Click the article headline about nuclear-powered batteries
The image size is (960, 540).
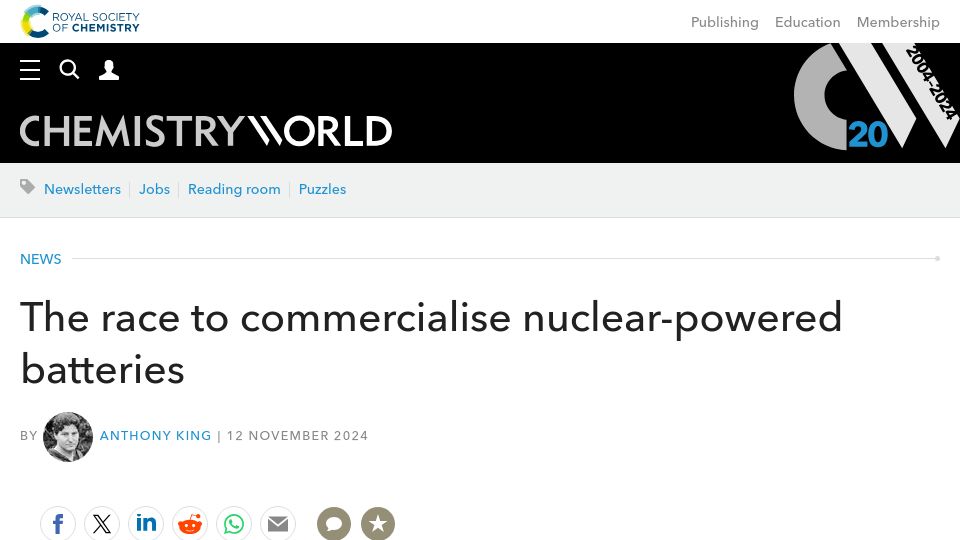pos(431,343)
